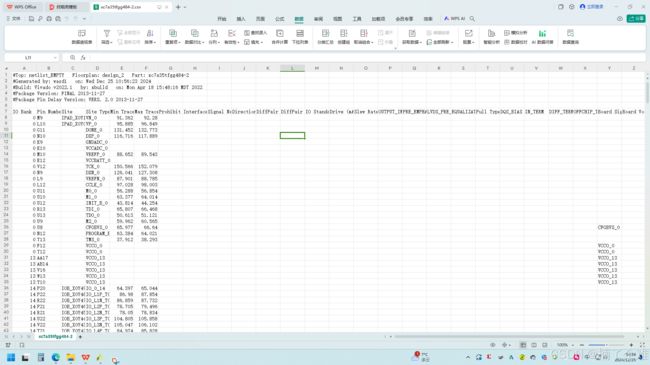Toggle fullscreen icon at status bar right end
650x365 pixels.
pos(642,345)
